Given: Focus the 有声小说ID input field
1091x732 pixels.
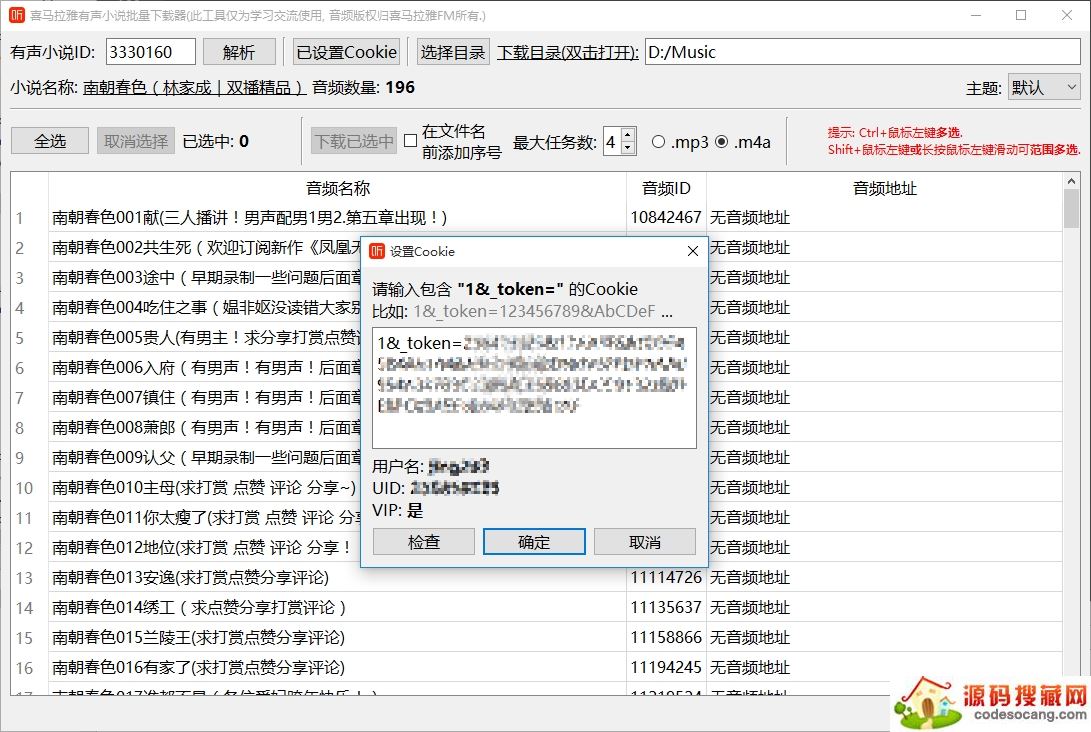Looking at the screenshot, I should click(150, 52).
